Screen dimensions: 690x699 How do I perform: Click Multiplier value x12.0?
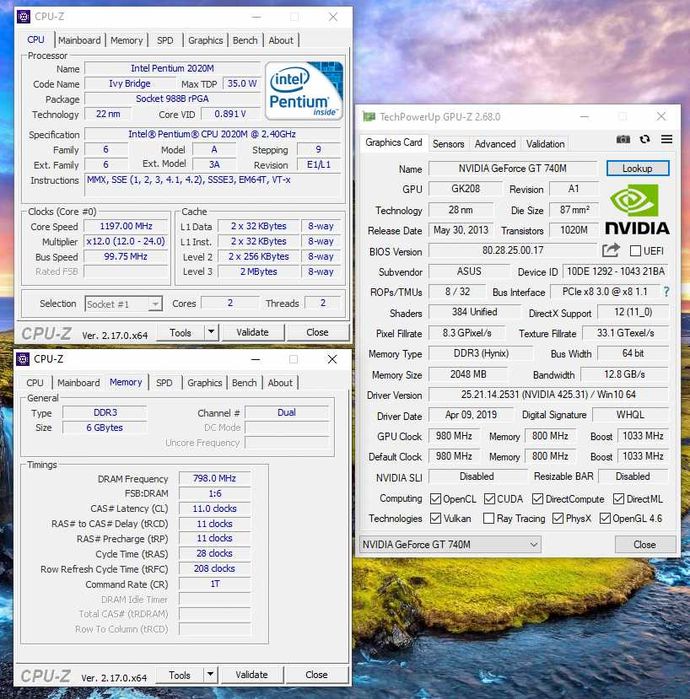pyautogui.click(x=126, y=241)
